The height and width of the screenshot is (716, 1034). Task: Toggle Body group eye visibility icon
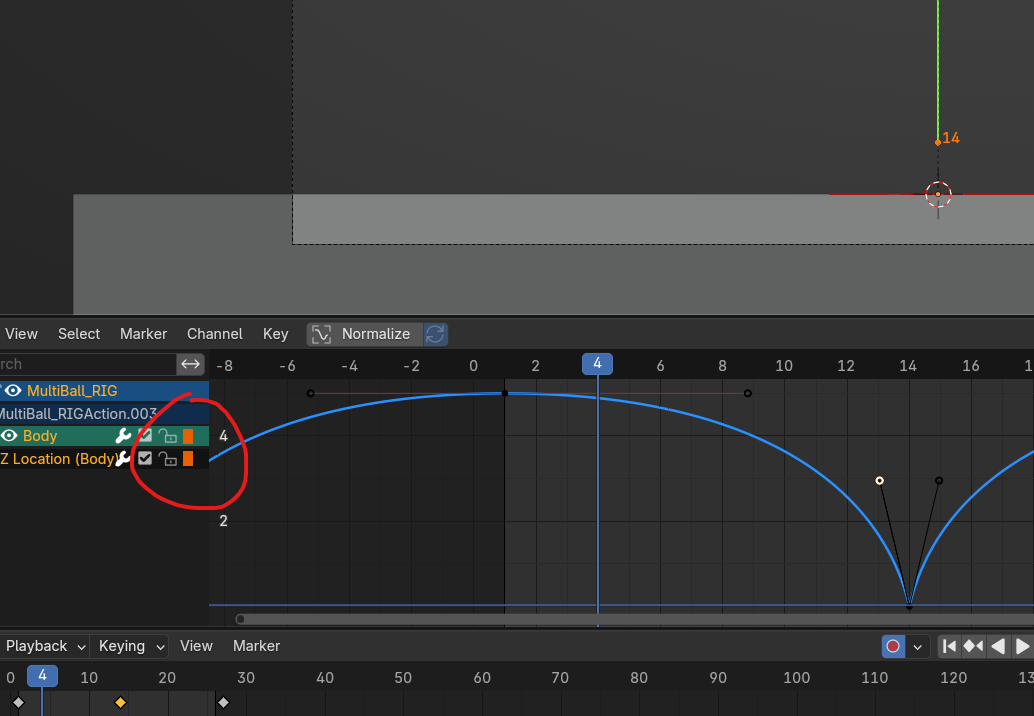pyautogui.click(x=9, y=436)
